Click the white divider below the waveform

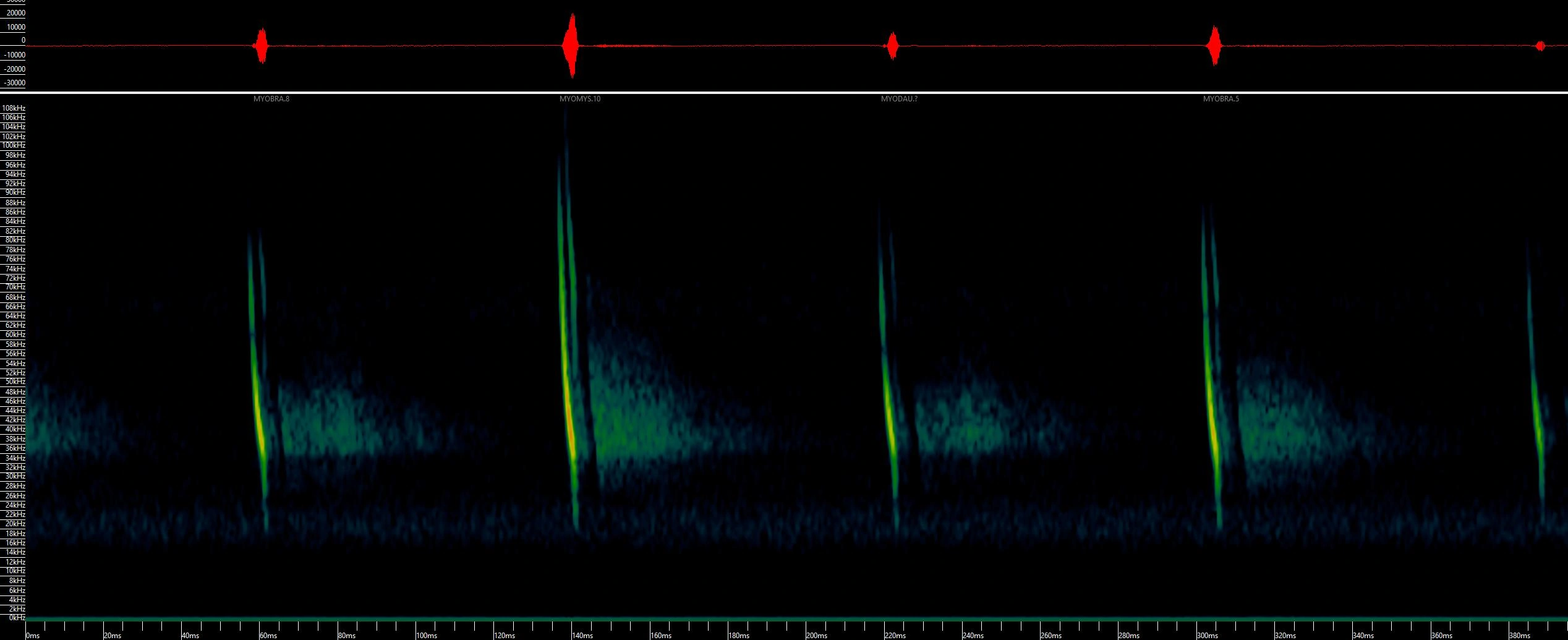[x=784, y=93]
